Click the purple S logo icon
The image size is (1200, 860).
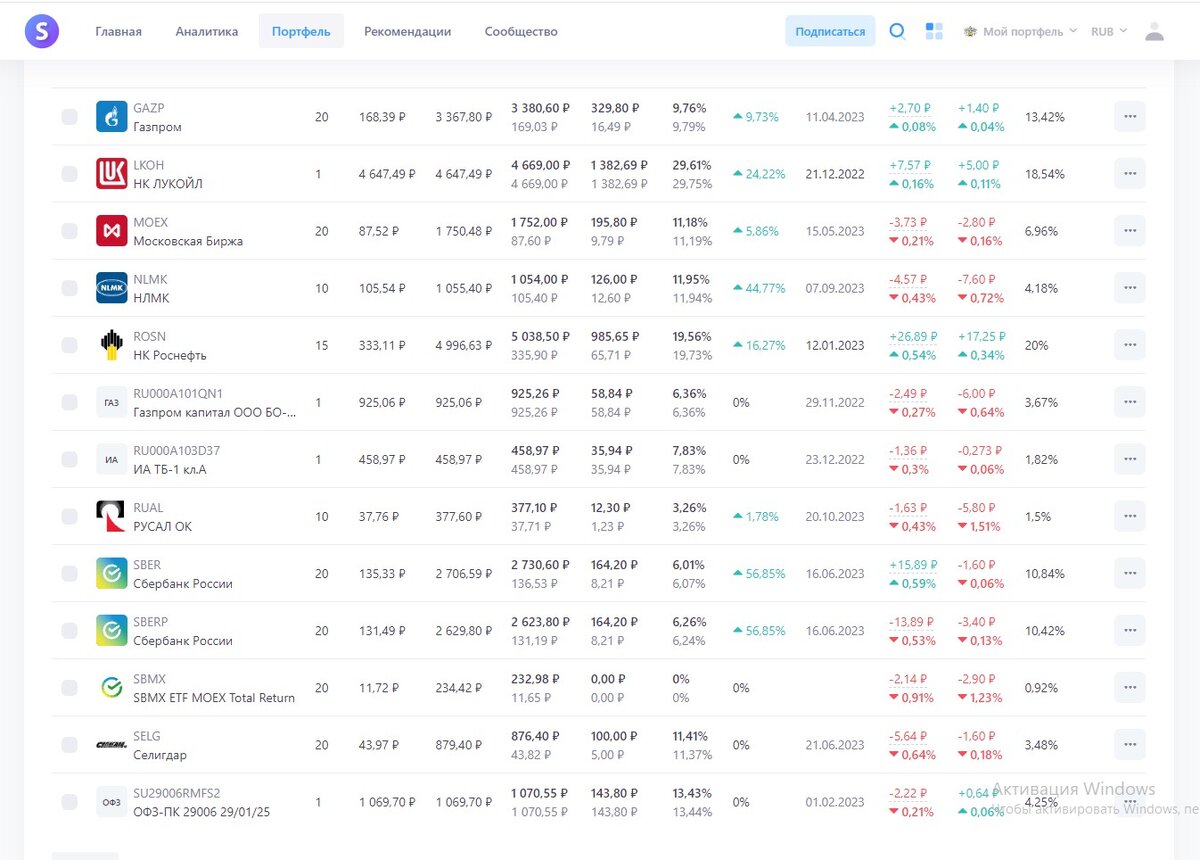(41, 31)
